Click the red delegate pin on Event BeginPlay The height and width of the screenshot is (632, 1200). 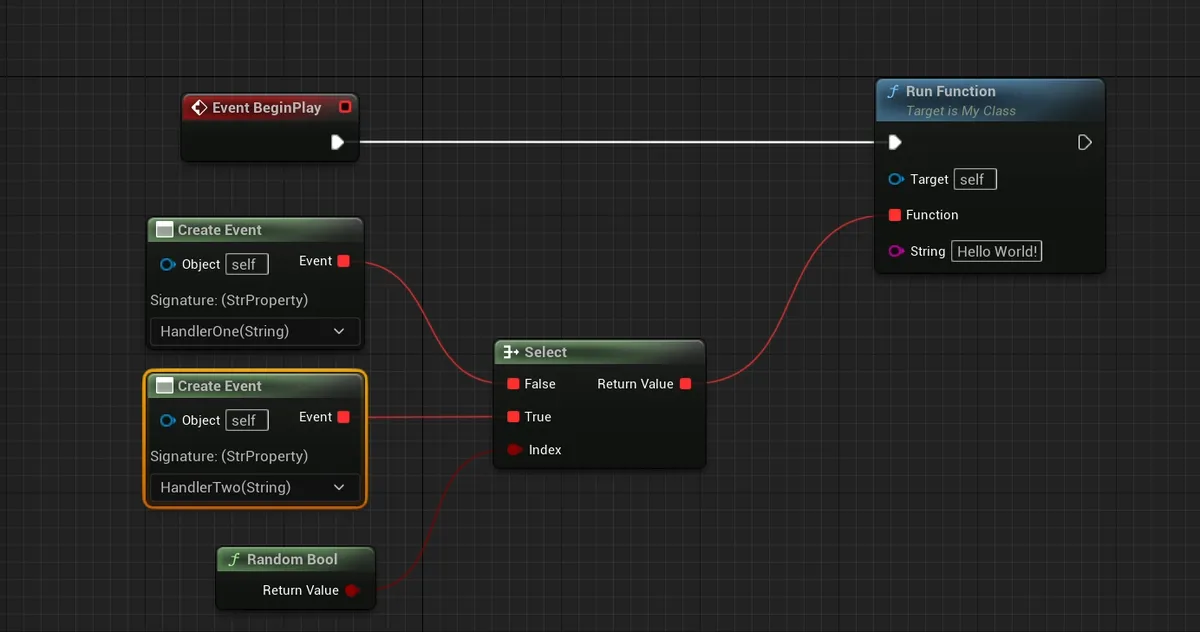coord(345,107)
